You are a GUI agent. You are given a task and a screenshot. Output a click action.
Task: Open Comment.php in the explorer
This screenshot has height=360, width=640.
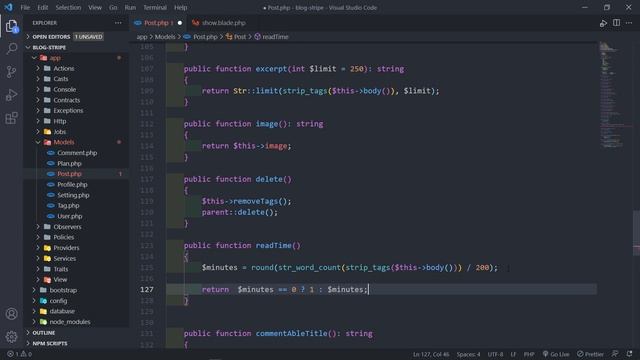coord(77,153)
